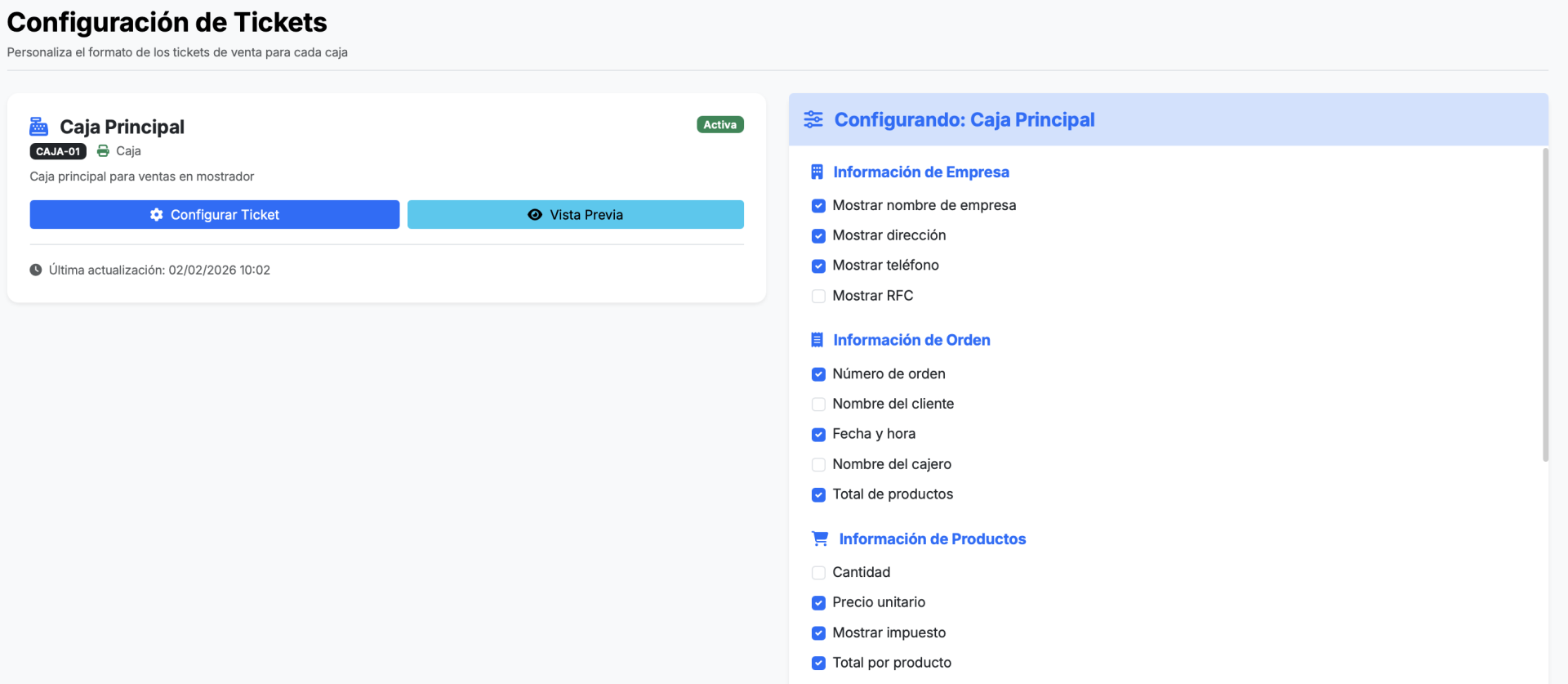Click the CAJA-01 code badge
The image size is (1568, 684).
pyautogui.click(x=58, y=151)
